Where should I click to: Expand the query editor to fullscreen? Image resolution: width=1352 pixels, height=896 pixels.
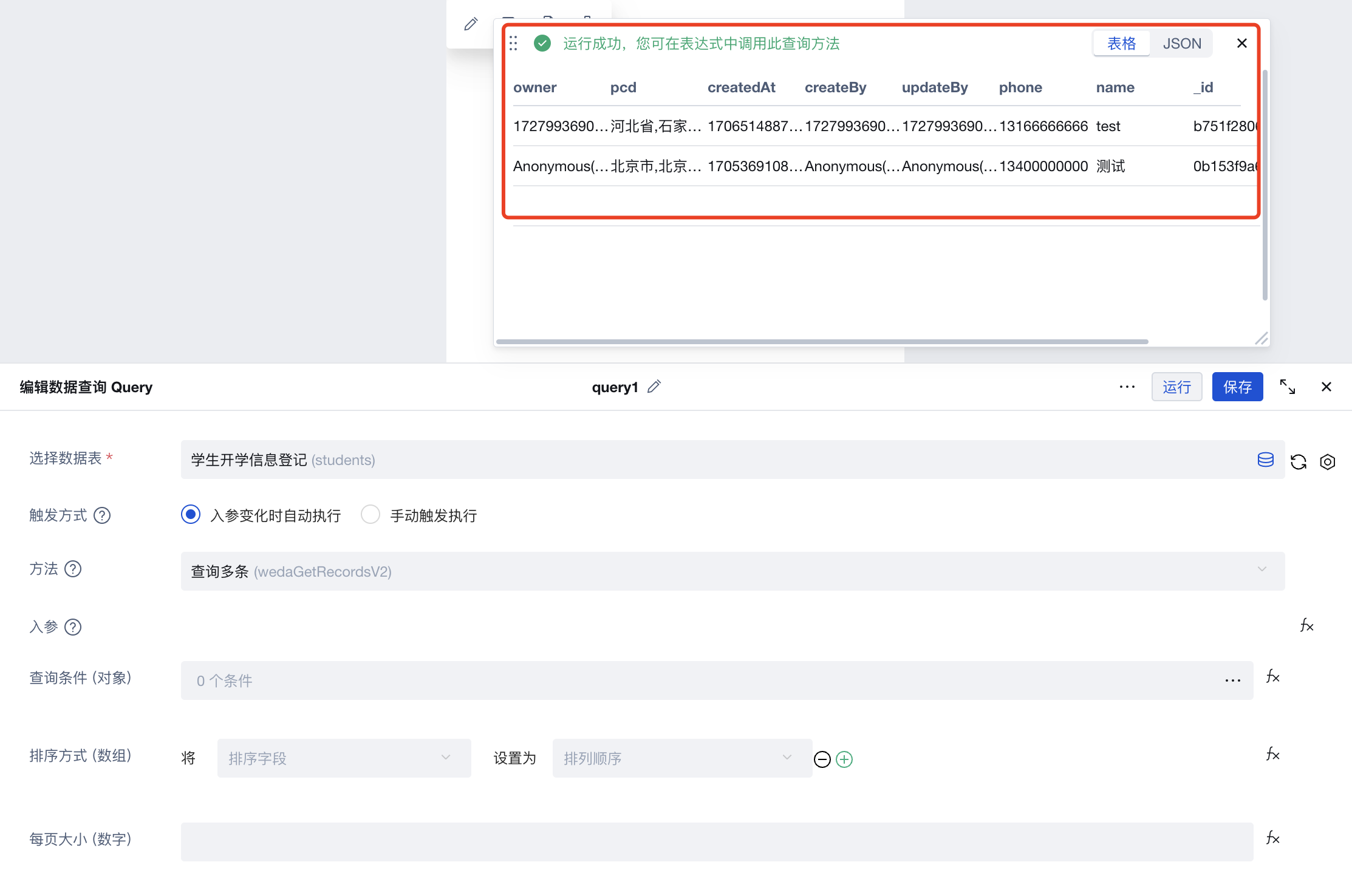(x=1288, y=387)
